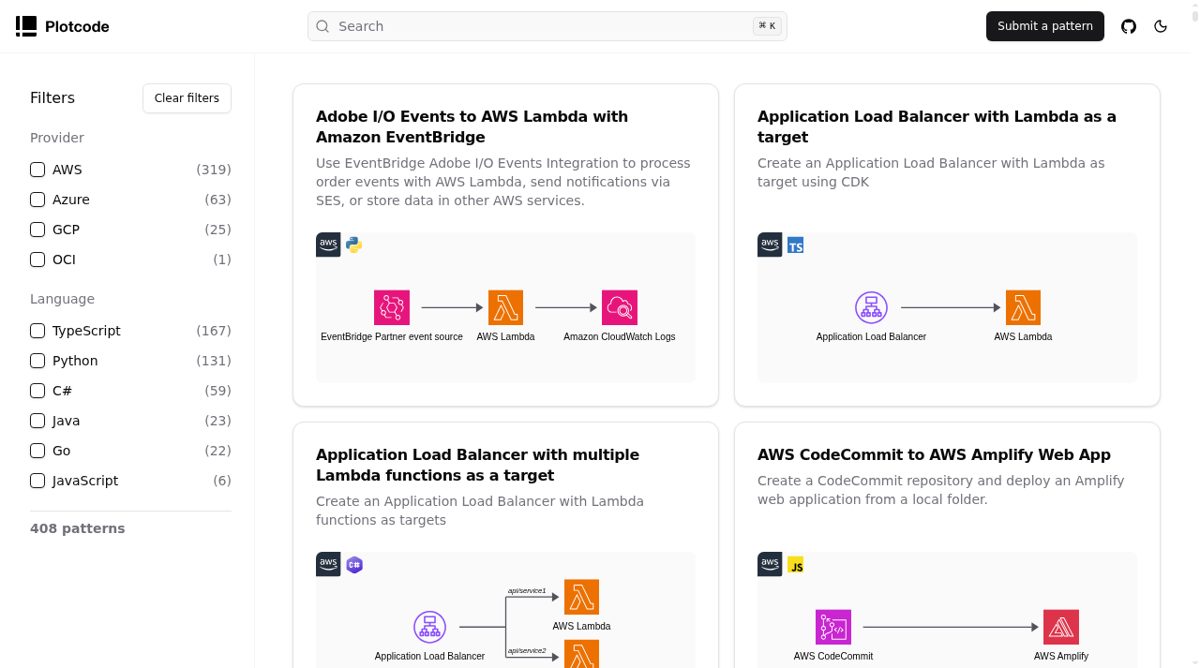1200x668 pixels.
Task: Open AWS CodeCommit to AWS Amplify Web App
Action: [934, 455]
